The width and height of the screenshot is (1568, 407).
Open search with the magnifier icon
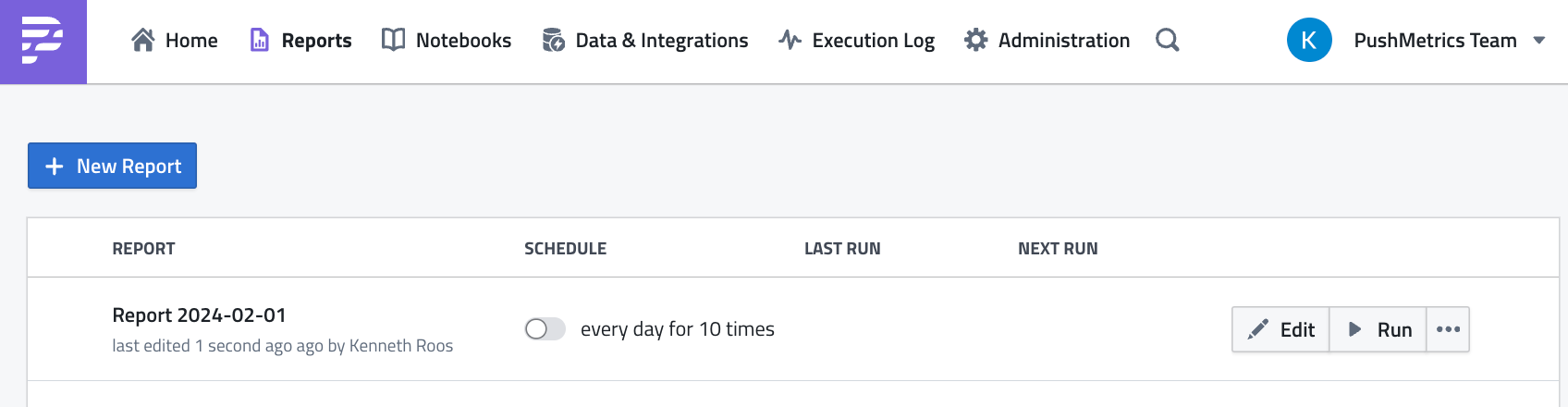(1167, 40)
